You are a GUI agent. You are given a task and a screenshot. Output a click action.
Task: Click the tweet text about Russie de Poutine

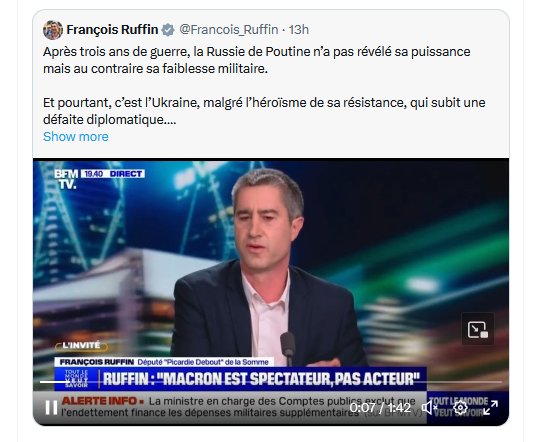tap(257, 60)
